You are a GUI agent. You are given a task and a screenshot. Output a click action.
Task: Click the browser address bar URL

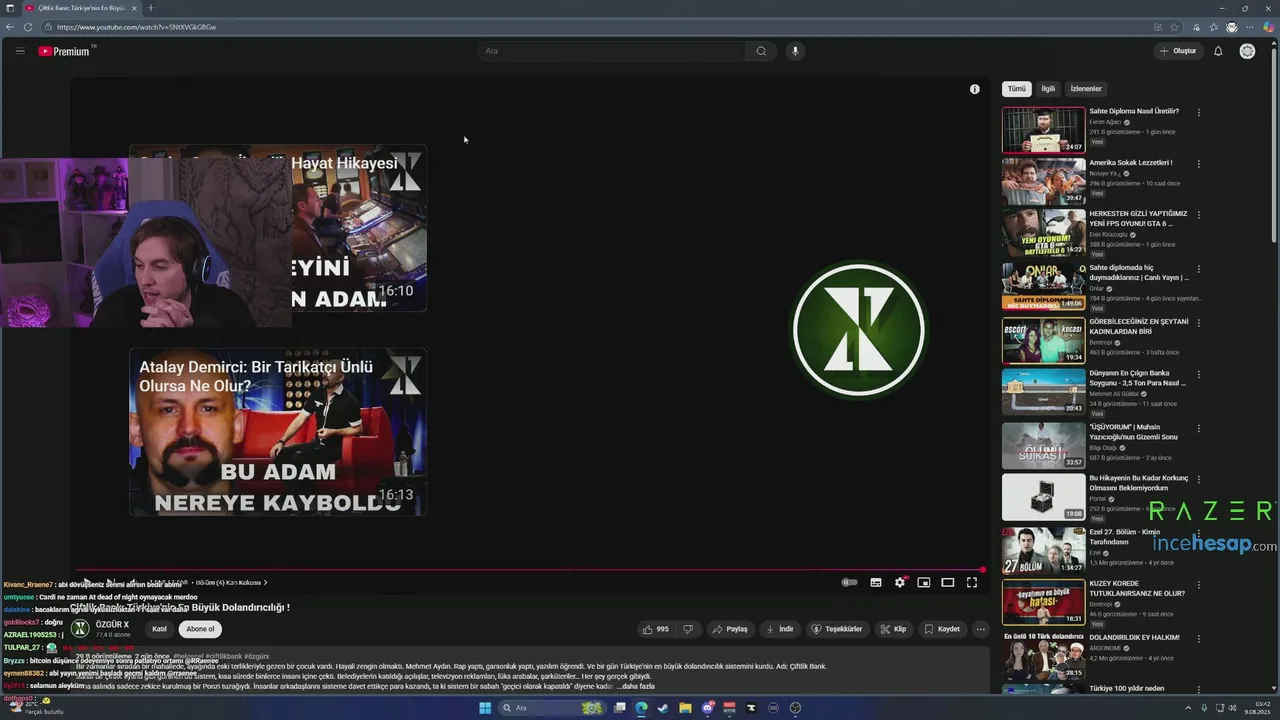coord(137,27)
